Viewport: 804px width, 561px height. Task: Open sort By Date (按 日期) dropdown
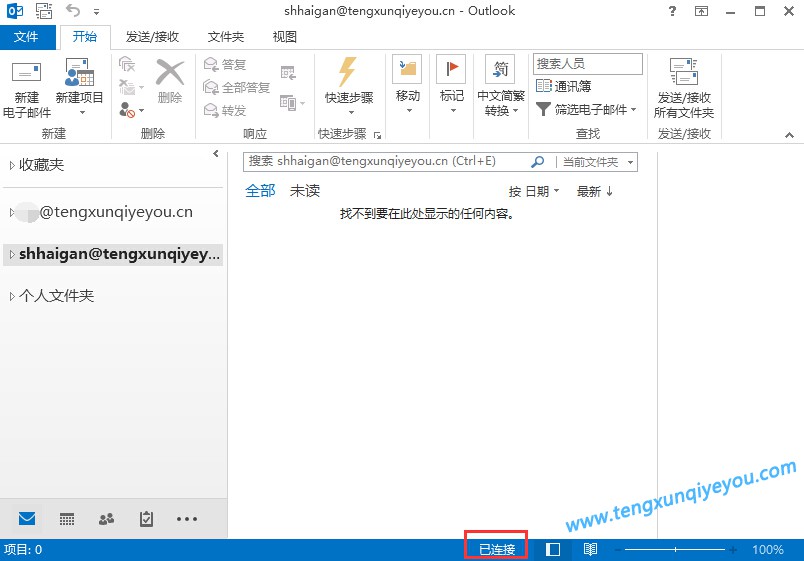pos(534,191)
